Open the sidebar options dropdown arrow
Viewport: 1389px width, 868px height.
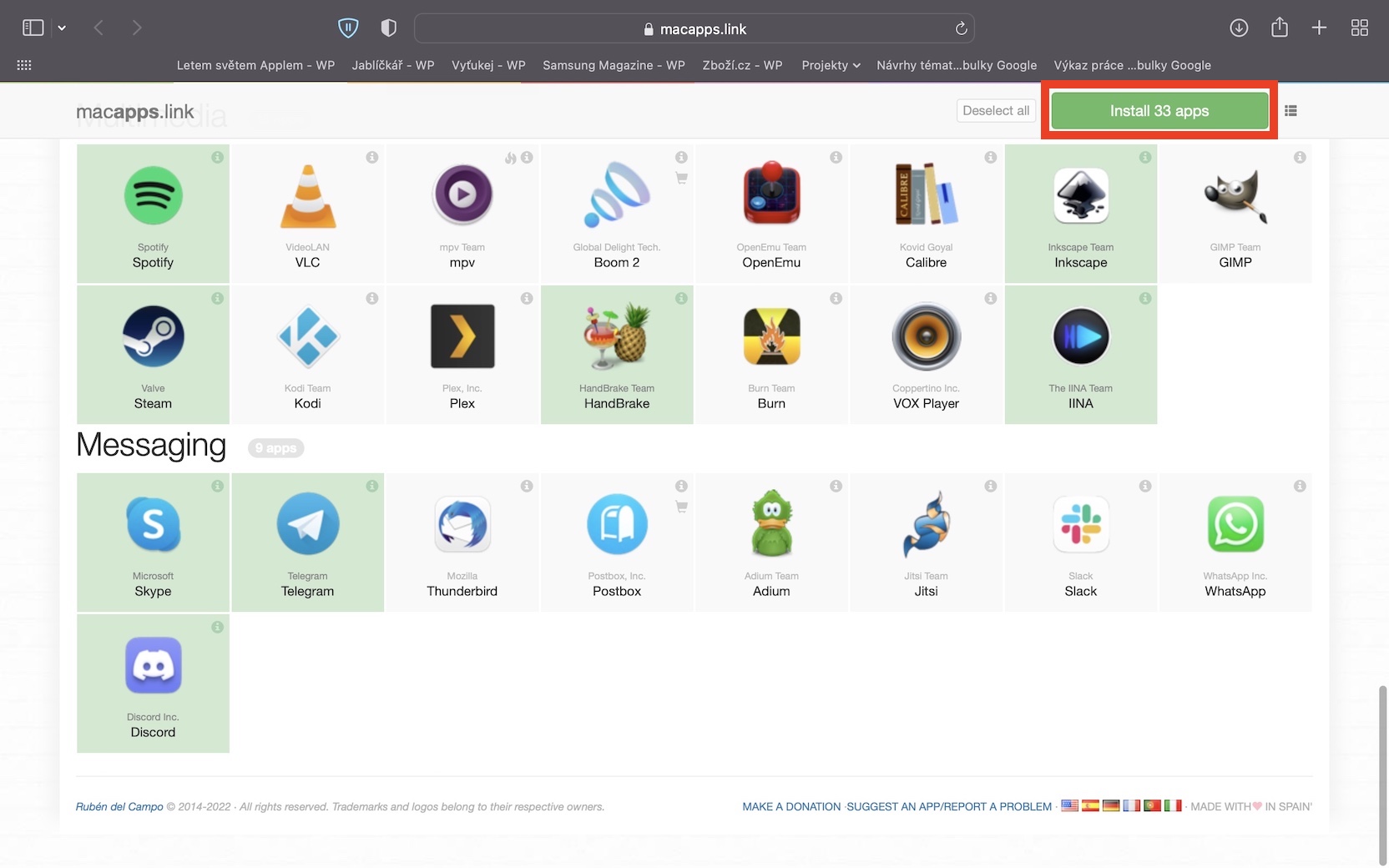(x=62, y=28)
